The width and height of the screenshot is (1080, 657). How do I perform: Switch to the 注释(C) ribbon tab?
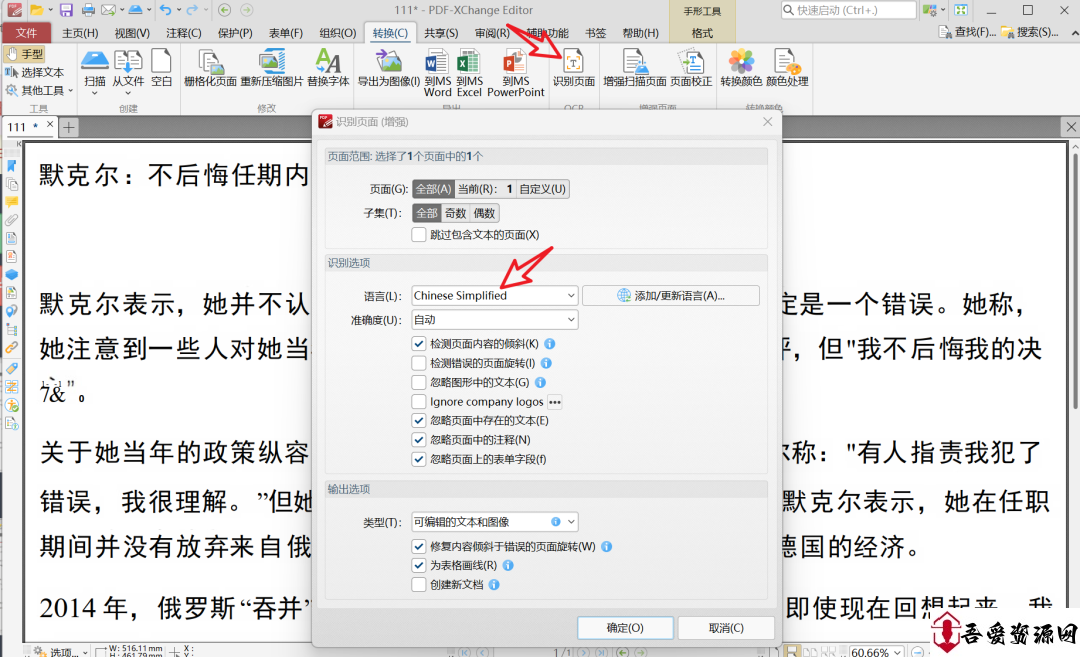tap(183, 33)
